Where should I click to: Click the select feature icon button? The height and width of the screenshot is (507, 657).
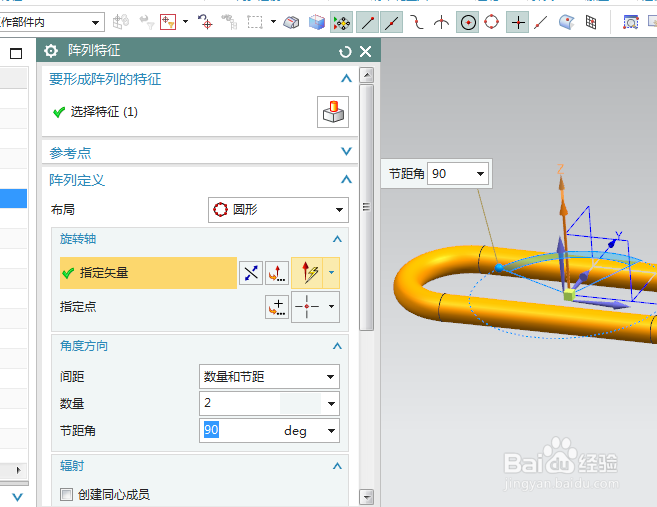(333, 112)
